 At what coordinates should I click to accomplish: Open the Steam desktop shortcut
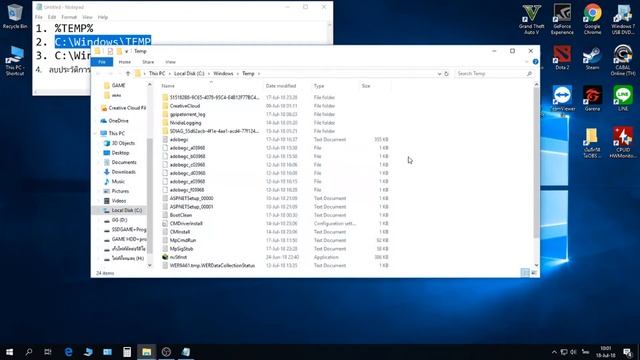point(592,58)
